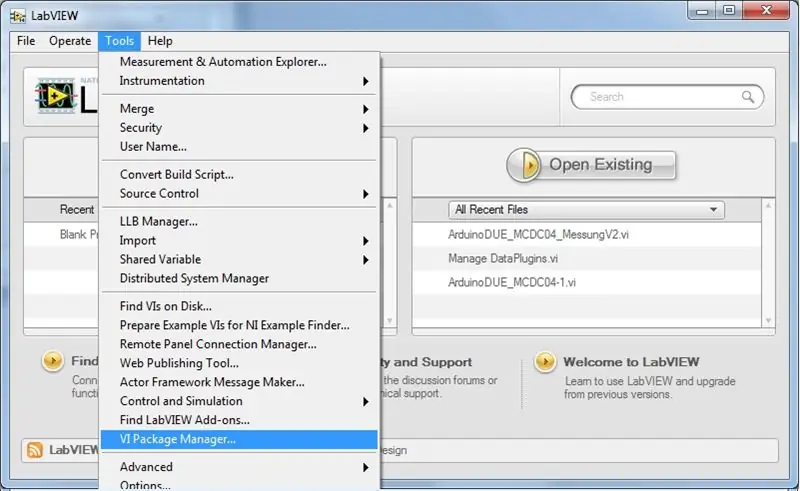Click the yellow arrow icon beside Find
The height and width of the screenshot is (491, 800).
53,361
